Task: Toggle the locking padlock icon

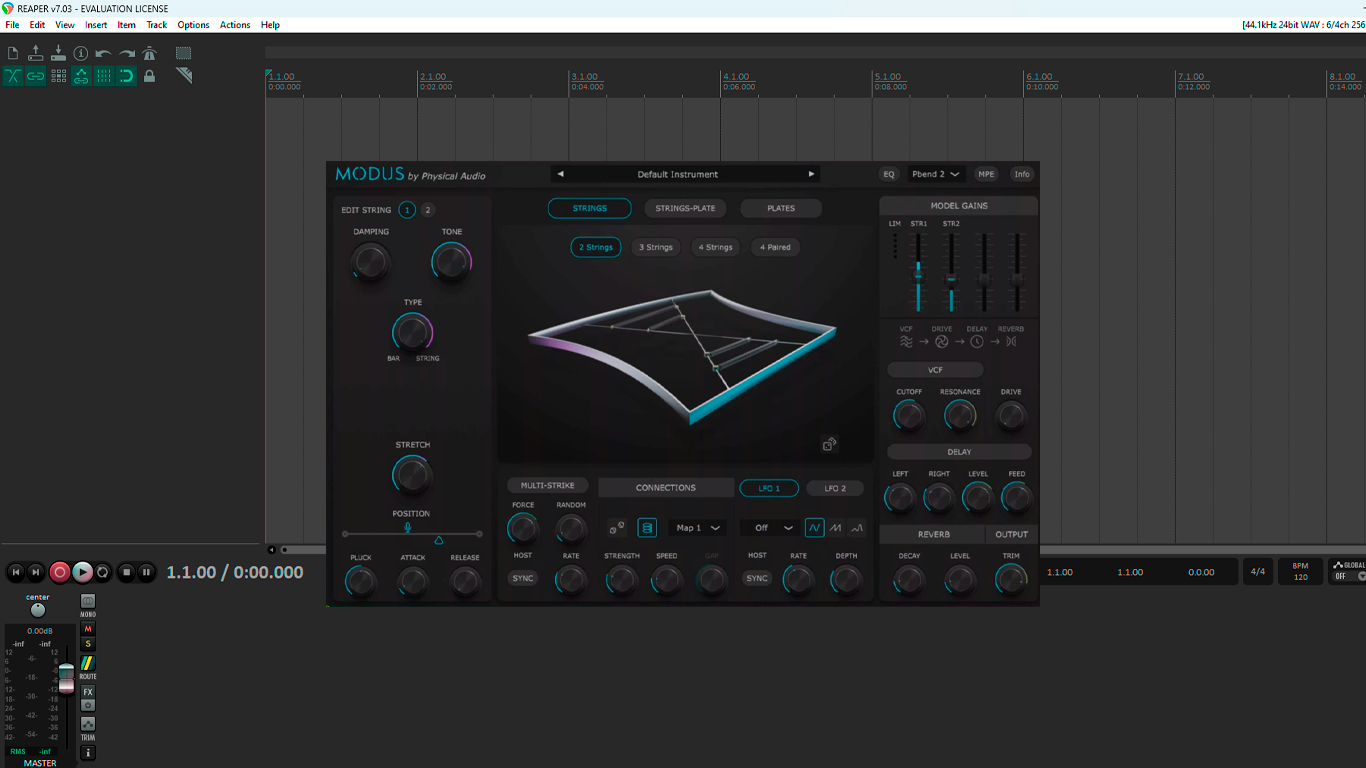Action: point(149,76)
